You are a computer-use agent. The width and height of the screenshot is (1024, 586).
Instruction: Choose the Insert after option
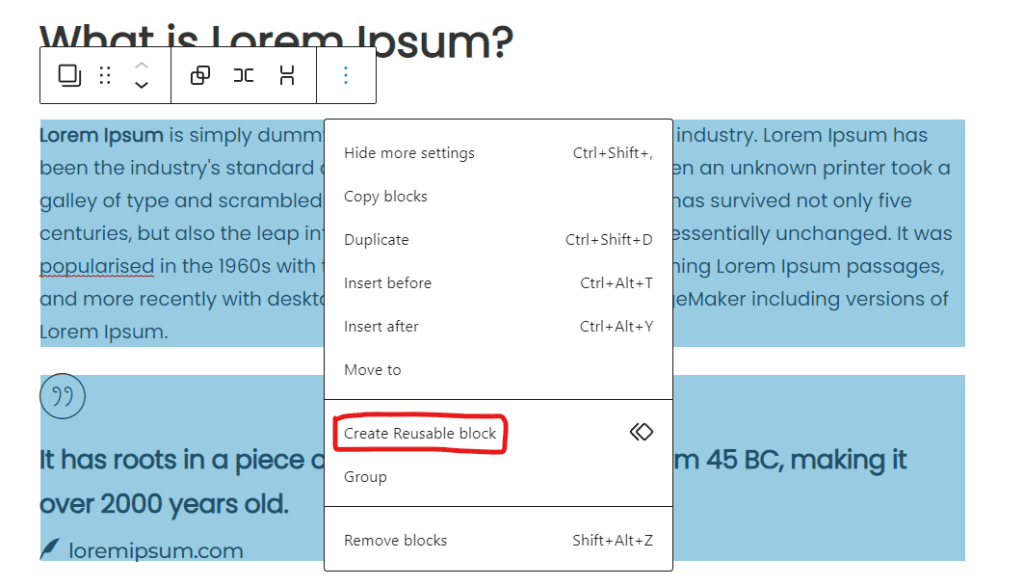pos(498,326)
